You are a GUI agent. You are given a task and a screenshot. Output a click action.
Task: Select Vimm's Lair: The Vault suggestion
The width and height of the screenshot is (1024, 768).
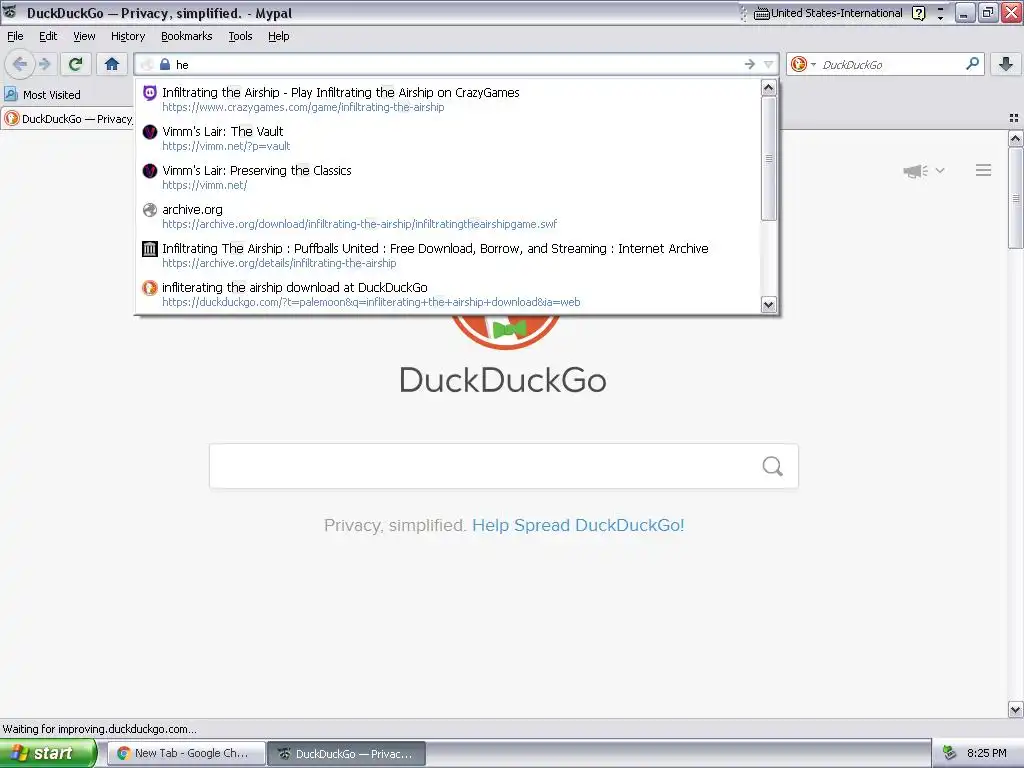[x=448, y=138]
